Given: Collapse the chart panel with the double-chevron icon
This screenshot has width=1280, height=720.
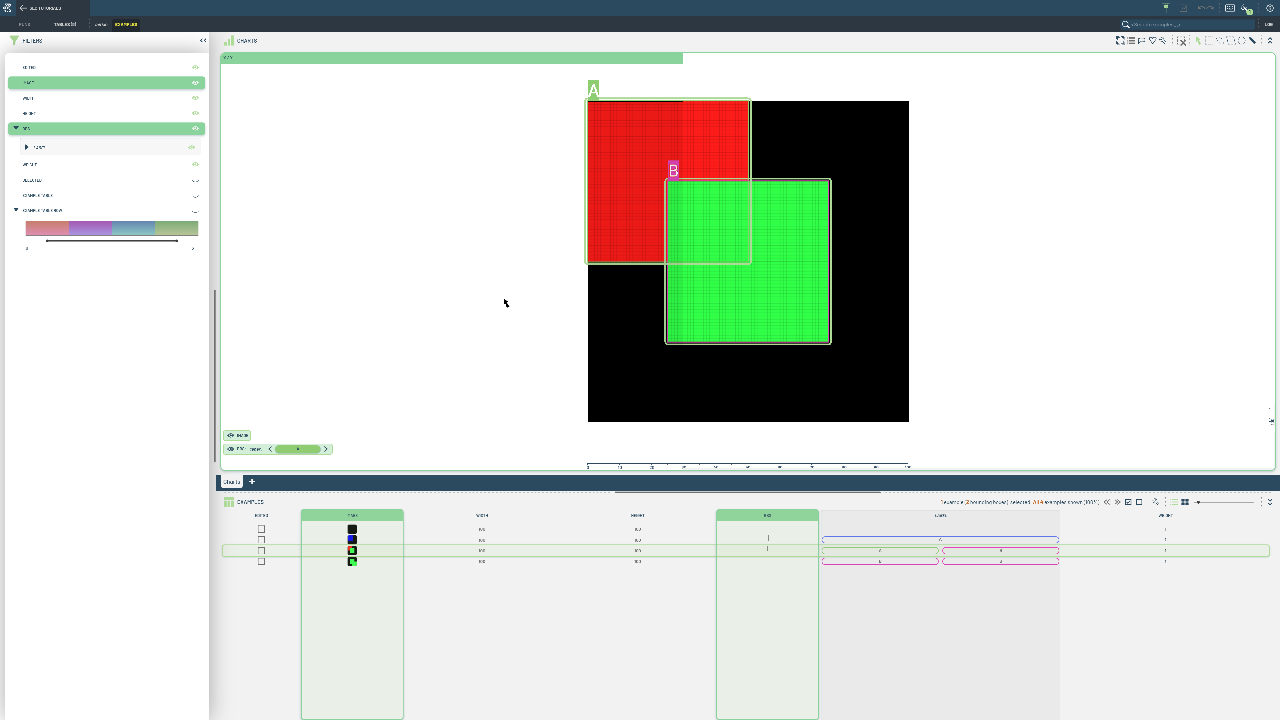Looking at the screenshot, I should click(1270, 41).
